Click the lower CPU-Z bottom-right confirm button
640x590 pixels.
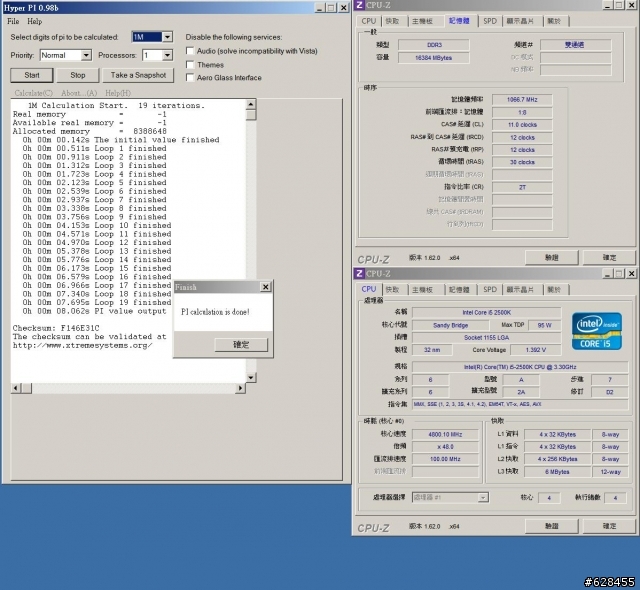609,526
